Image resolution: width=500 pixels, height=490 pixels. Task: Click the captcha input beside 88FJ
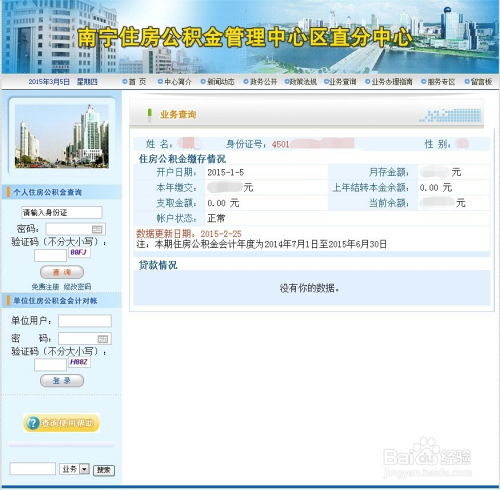click(x=50, y=255)
